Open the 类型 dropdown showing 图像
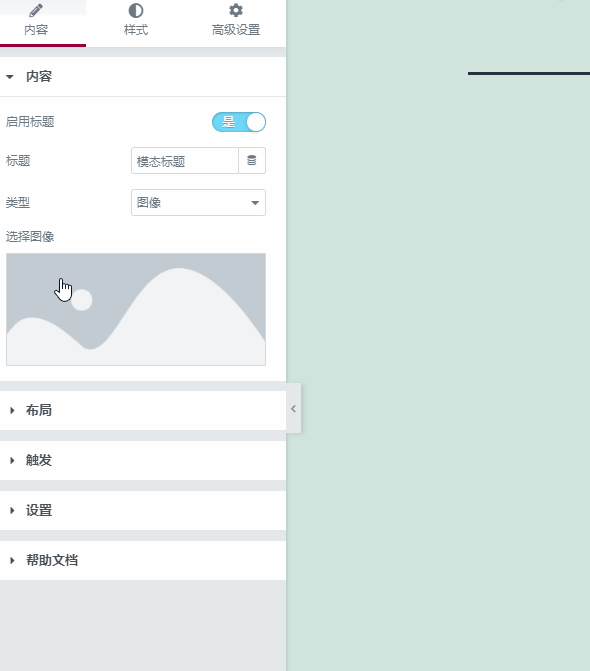The height and width of the screenshot is (671, 590). tap(198, 202)
